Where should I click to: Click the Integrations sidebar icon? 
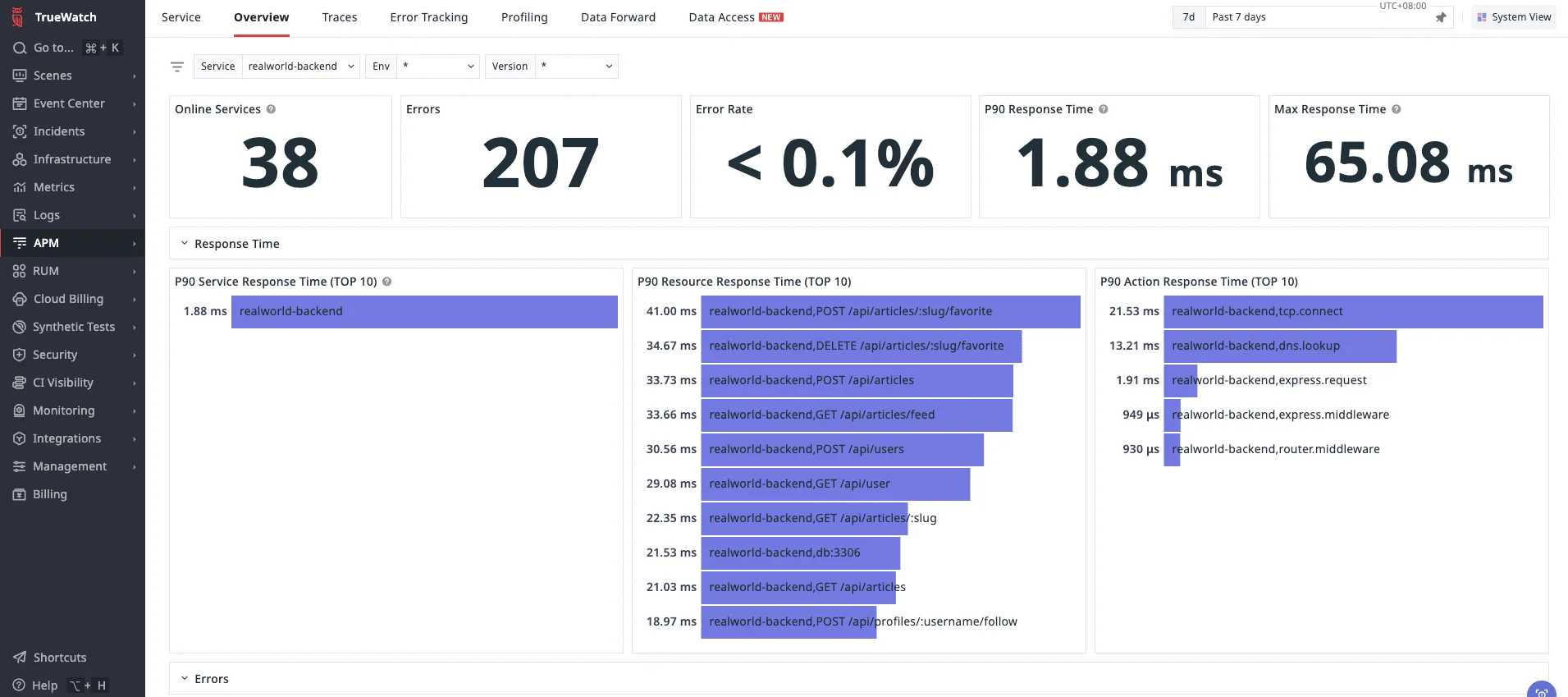pos(20,438)
